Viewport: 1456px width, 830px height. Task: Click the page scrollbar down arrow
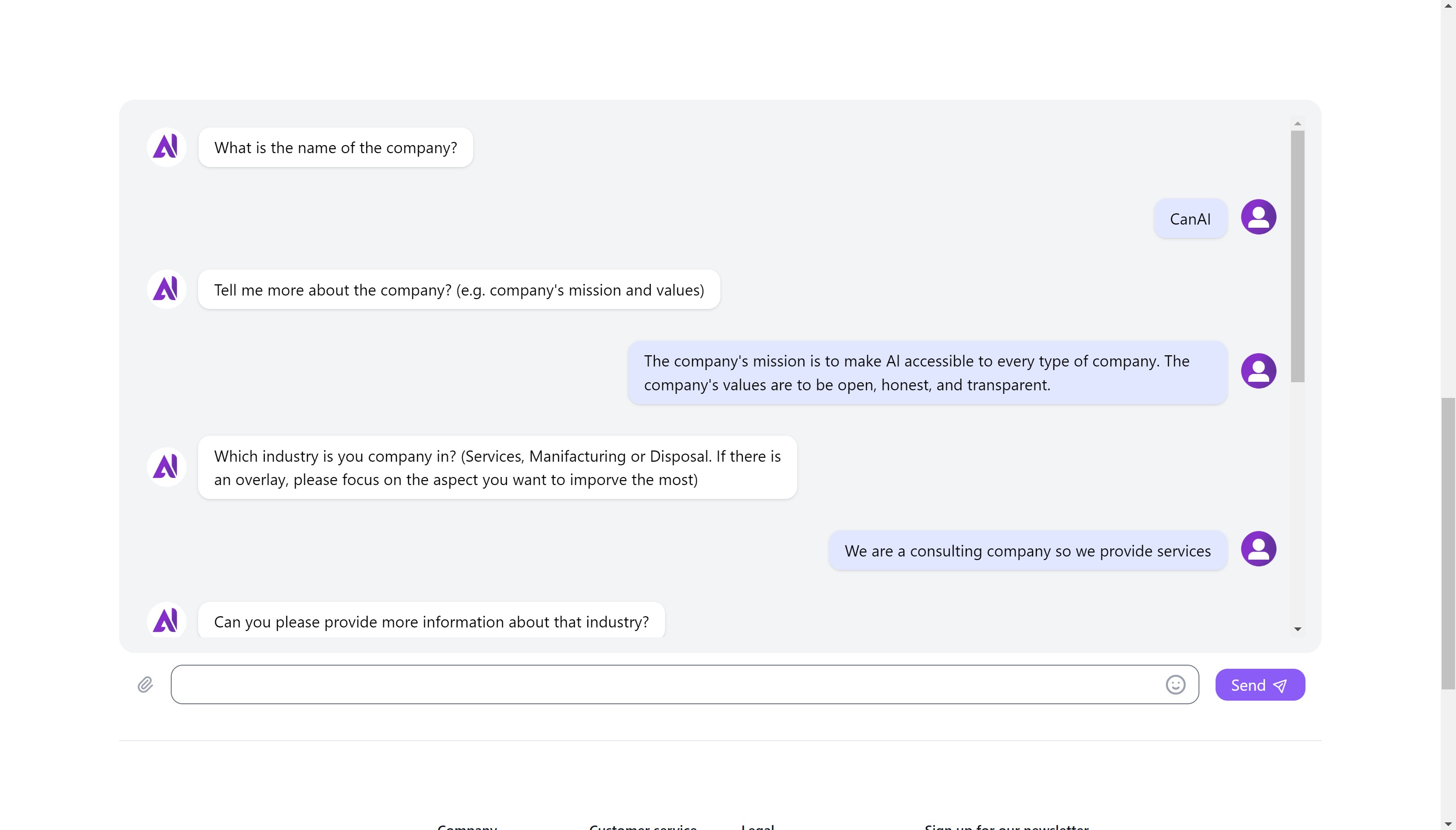(x=1448, y=824)
